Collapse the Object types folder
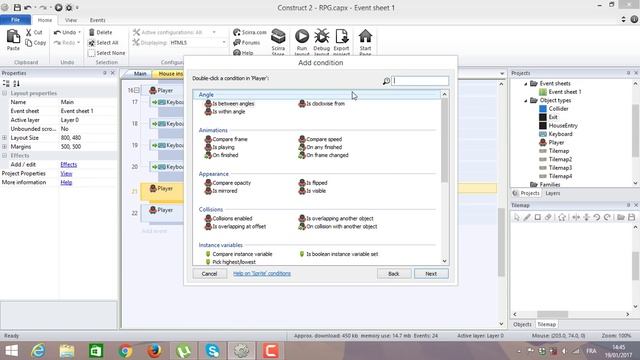 (x=526, y=100)
